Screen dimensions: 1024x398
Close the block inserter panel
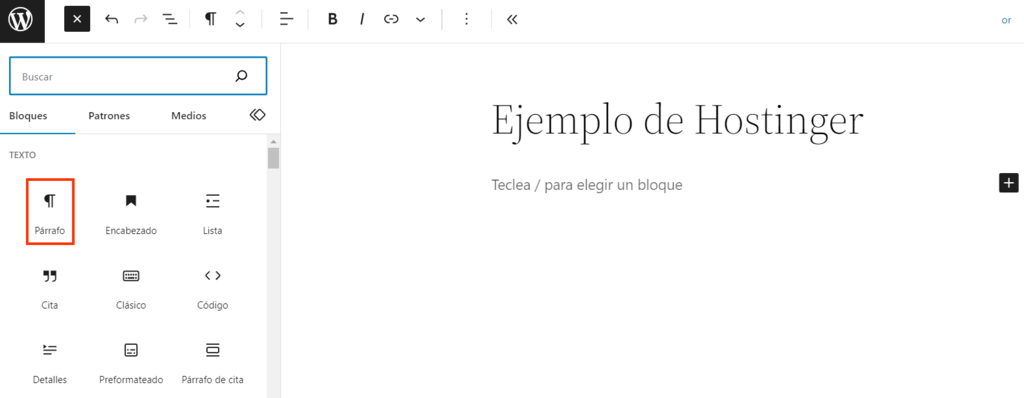[76, 20]
